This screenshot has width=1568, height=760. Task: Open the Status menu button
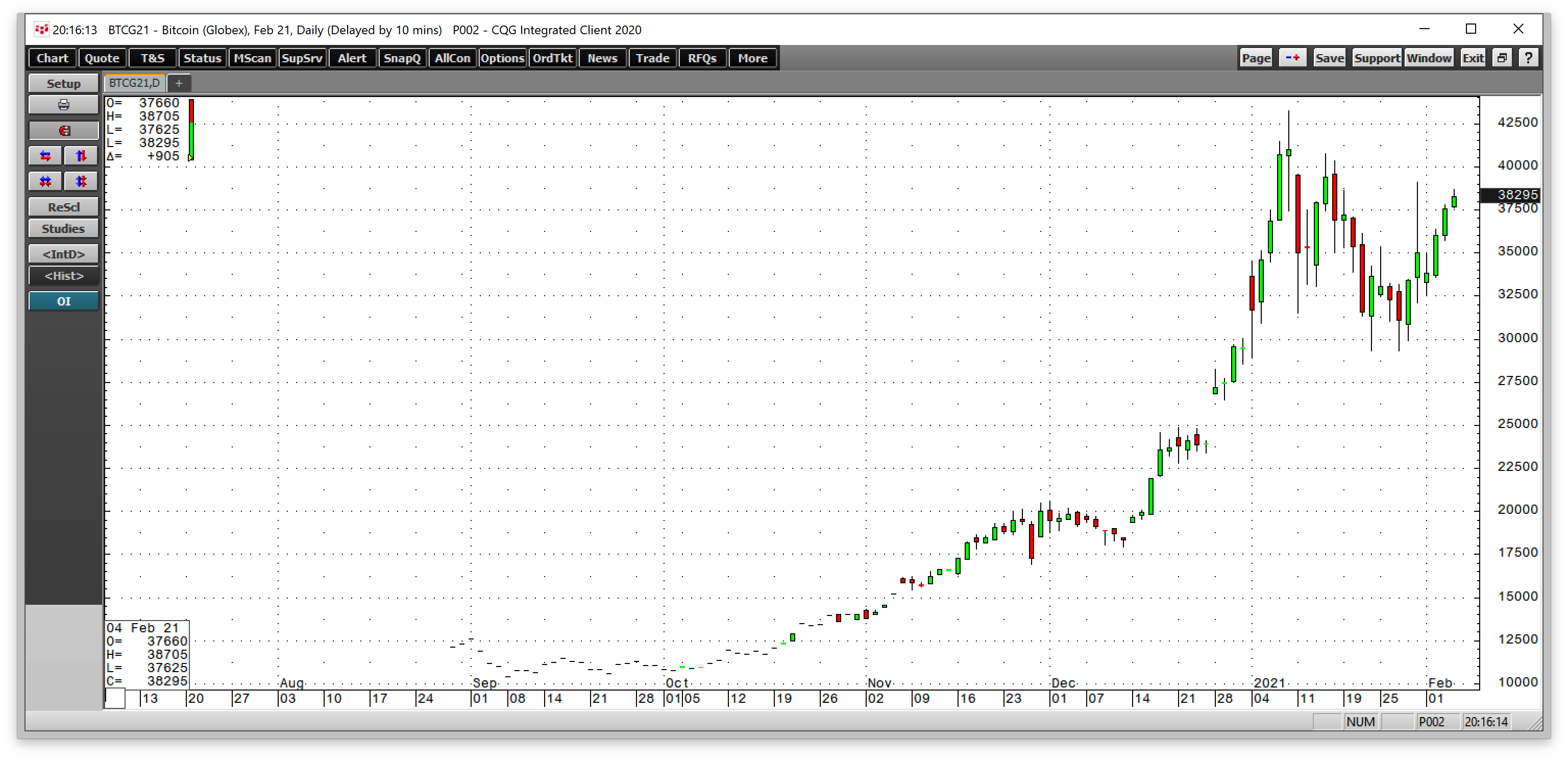click(202, 58)
